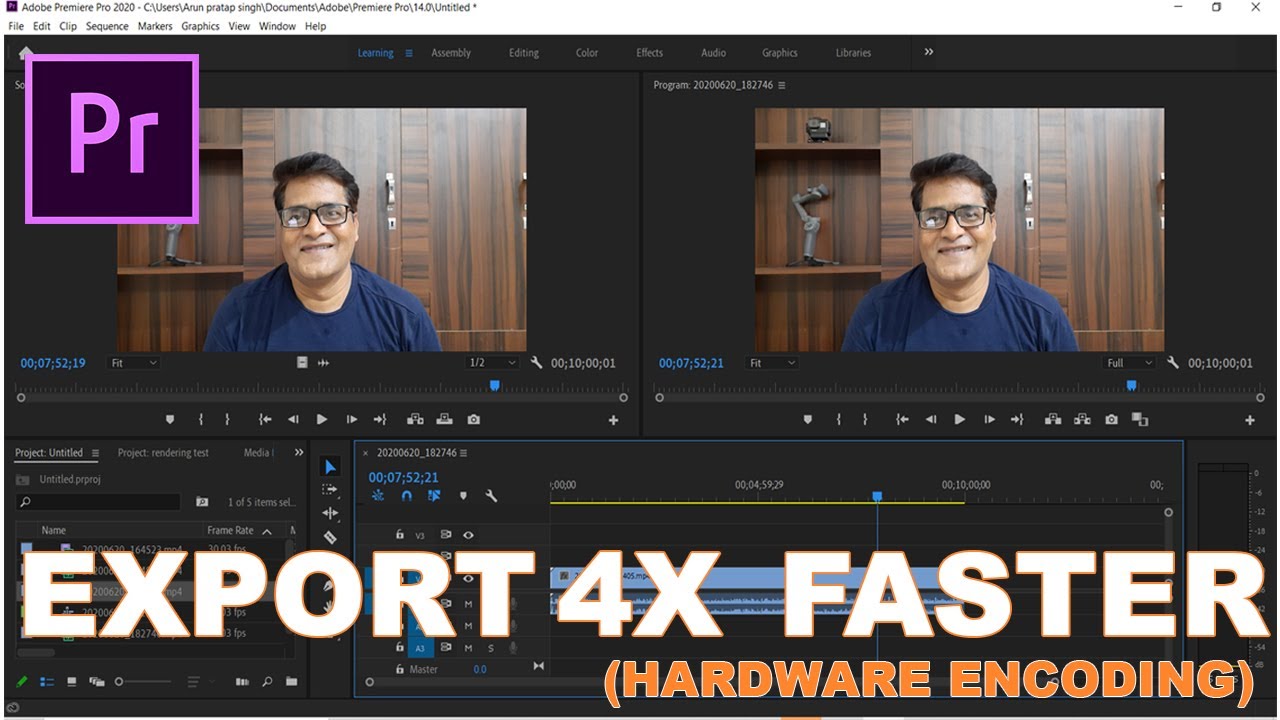Click Mark In in Program monitor
The image size is (1280, 720).
click(839, 420)
